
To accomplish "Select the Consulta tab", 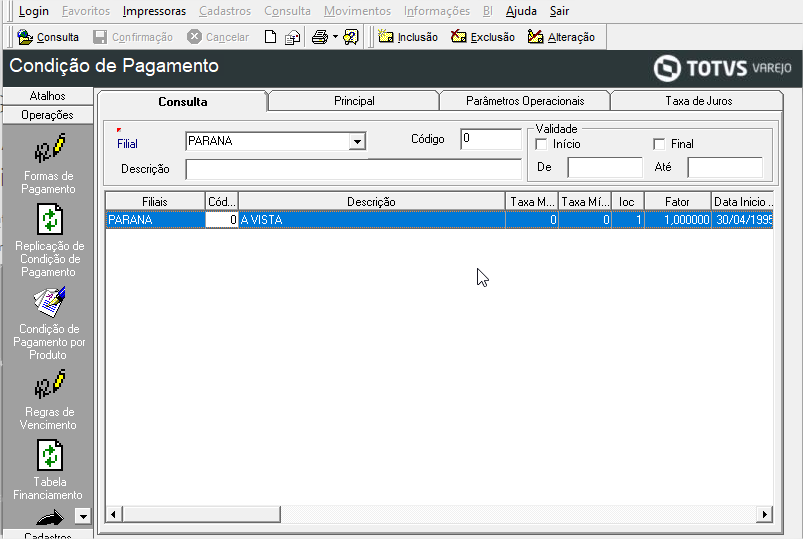I will pos(183,101).
